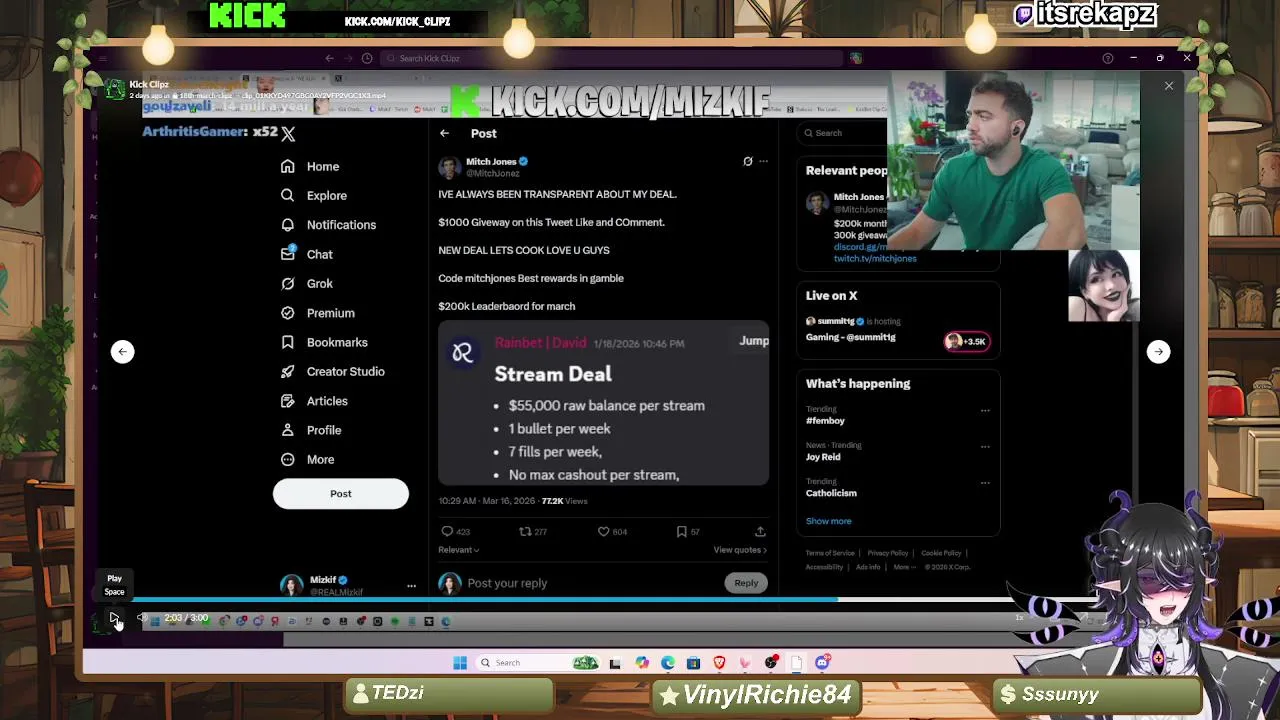Click the twitch.tv/mitchjones link
The width and height of the screenshot is (1280, 720).
click(x=875, y=259)
